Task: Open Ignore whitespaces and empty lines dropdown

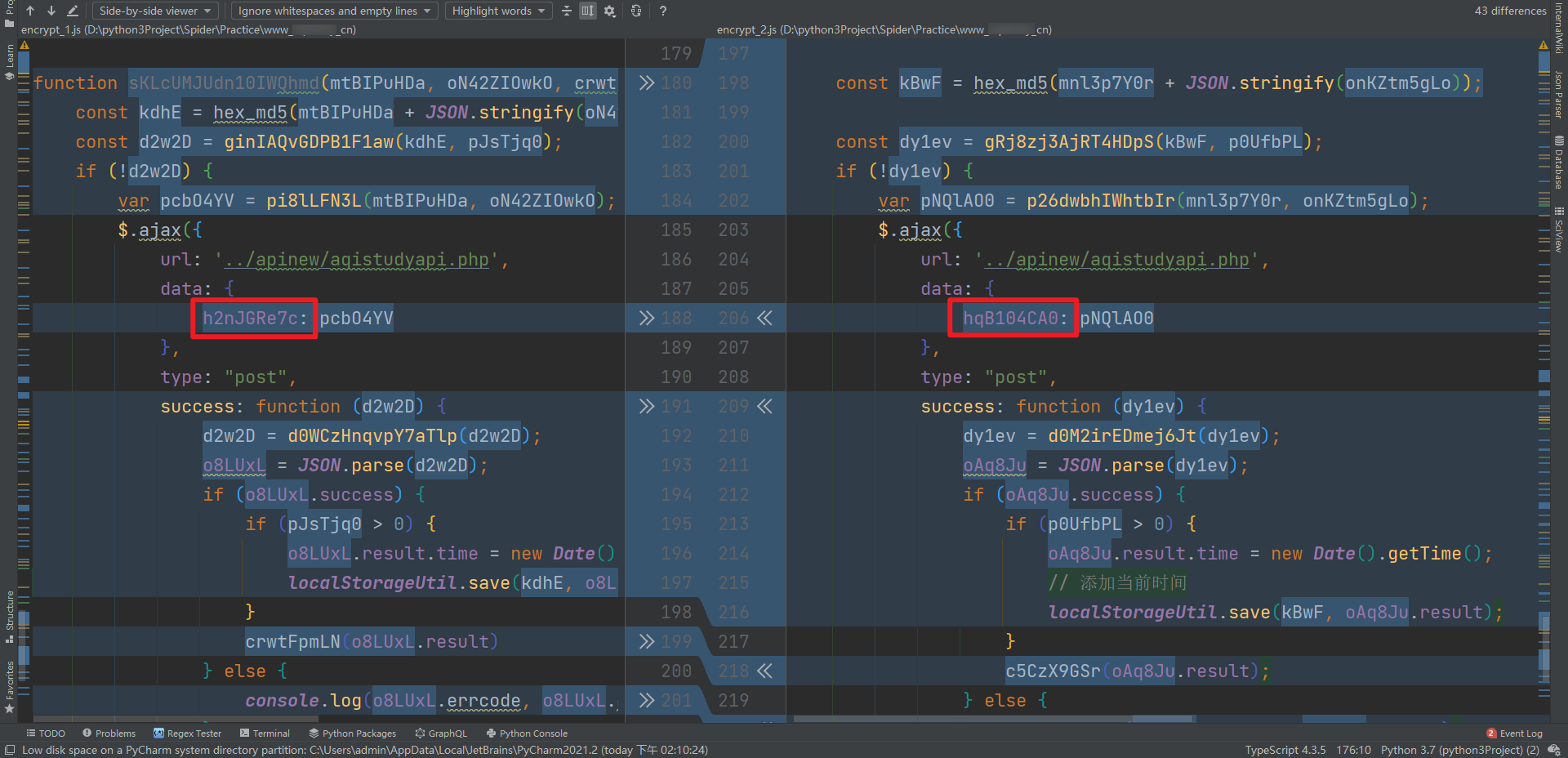Action: [x=334, y=11]
